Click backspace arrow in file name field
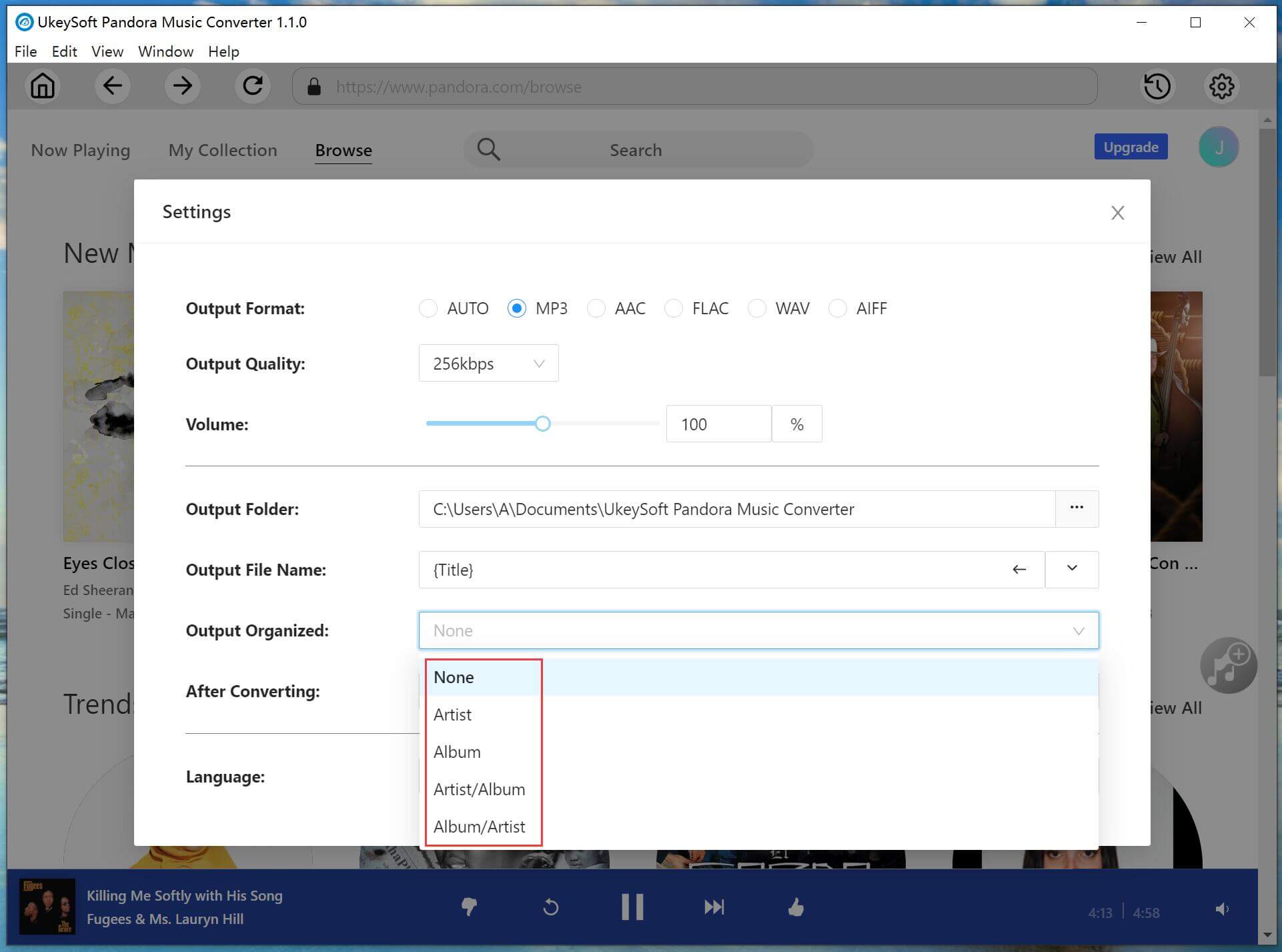This screenshot has width=1282, height=952. click(1019, 569)
